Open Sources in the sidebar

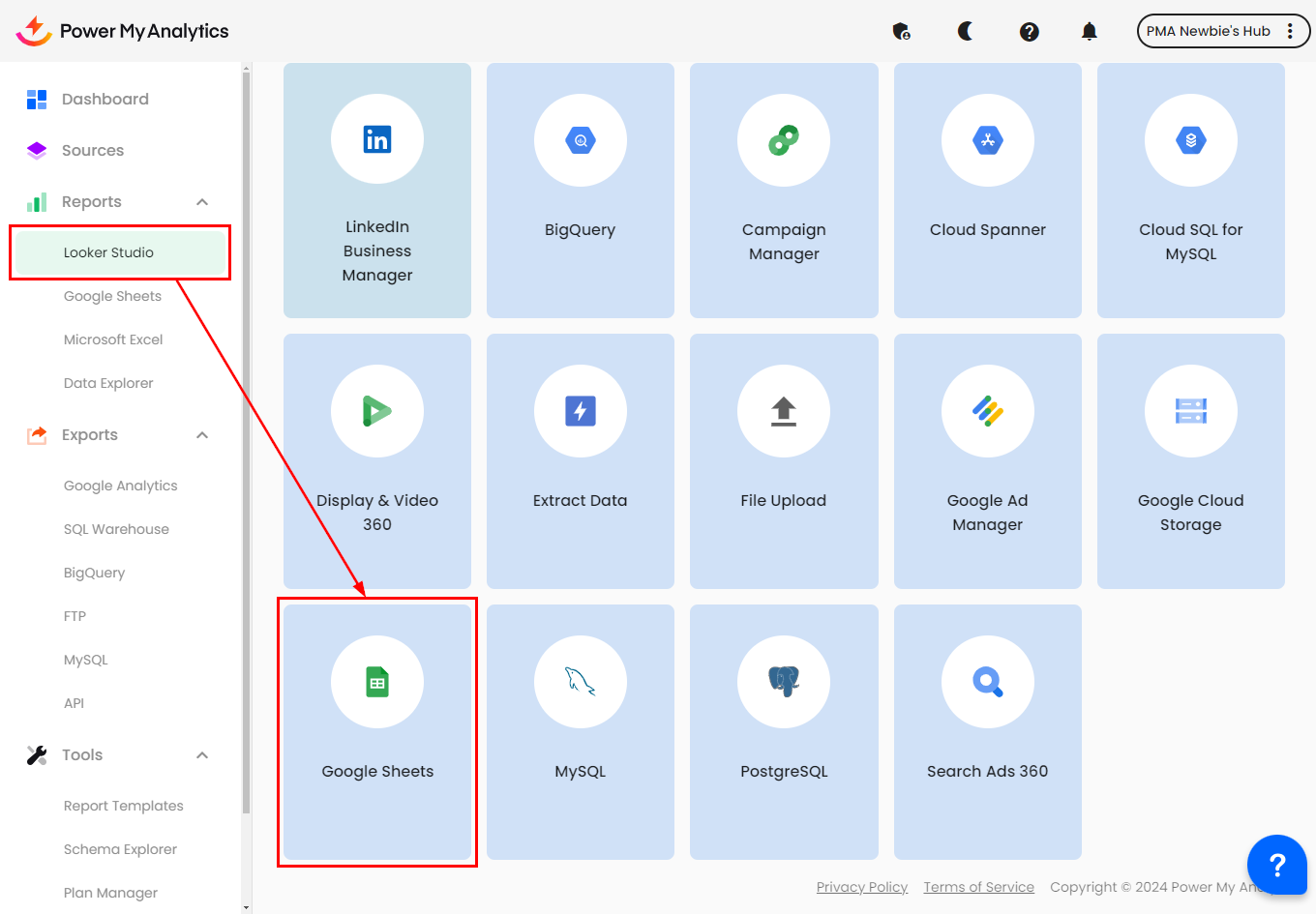click(x=93, y=150)
